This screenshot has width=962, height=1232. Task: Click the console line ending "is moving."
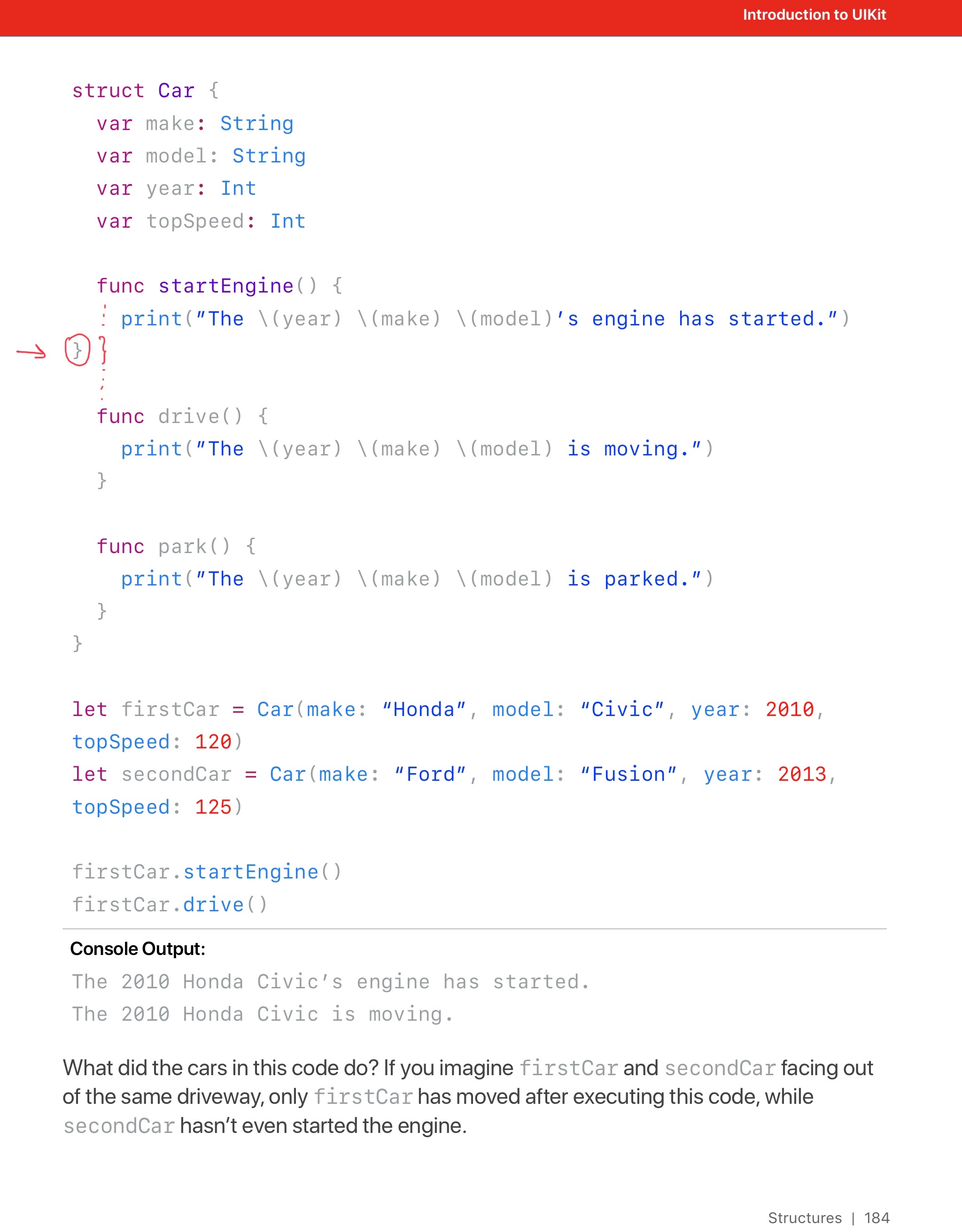263,1014
